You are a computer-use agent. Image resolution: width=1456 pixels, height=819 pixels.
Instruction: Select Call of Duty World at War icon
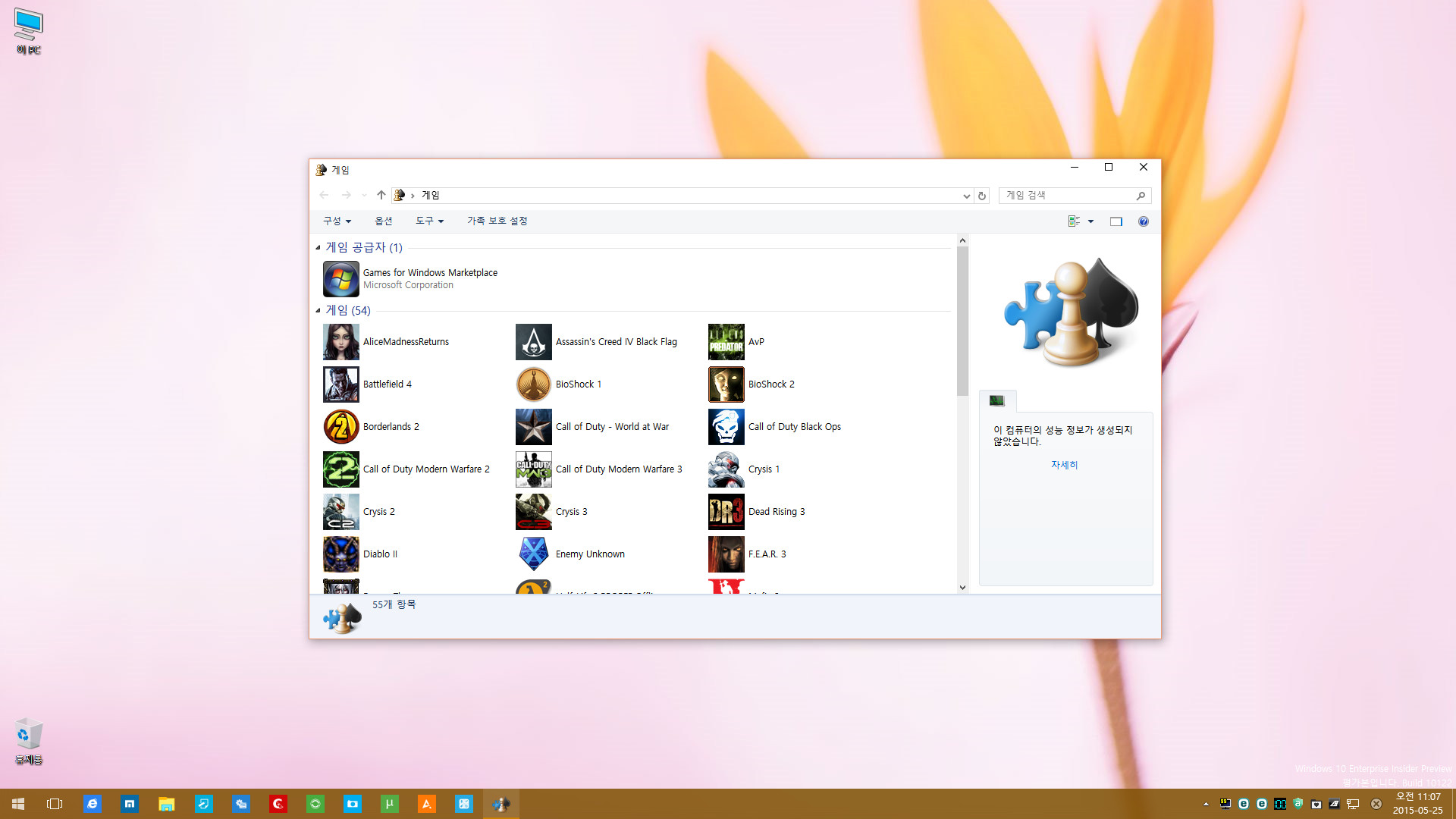pyautogui.click(x=534, y=427)
